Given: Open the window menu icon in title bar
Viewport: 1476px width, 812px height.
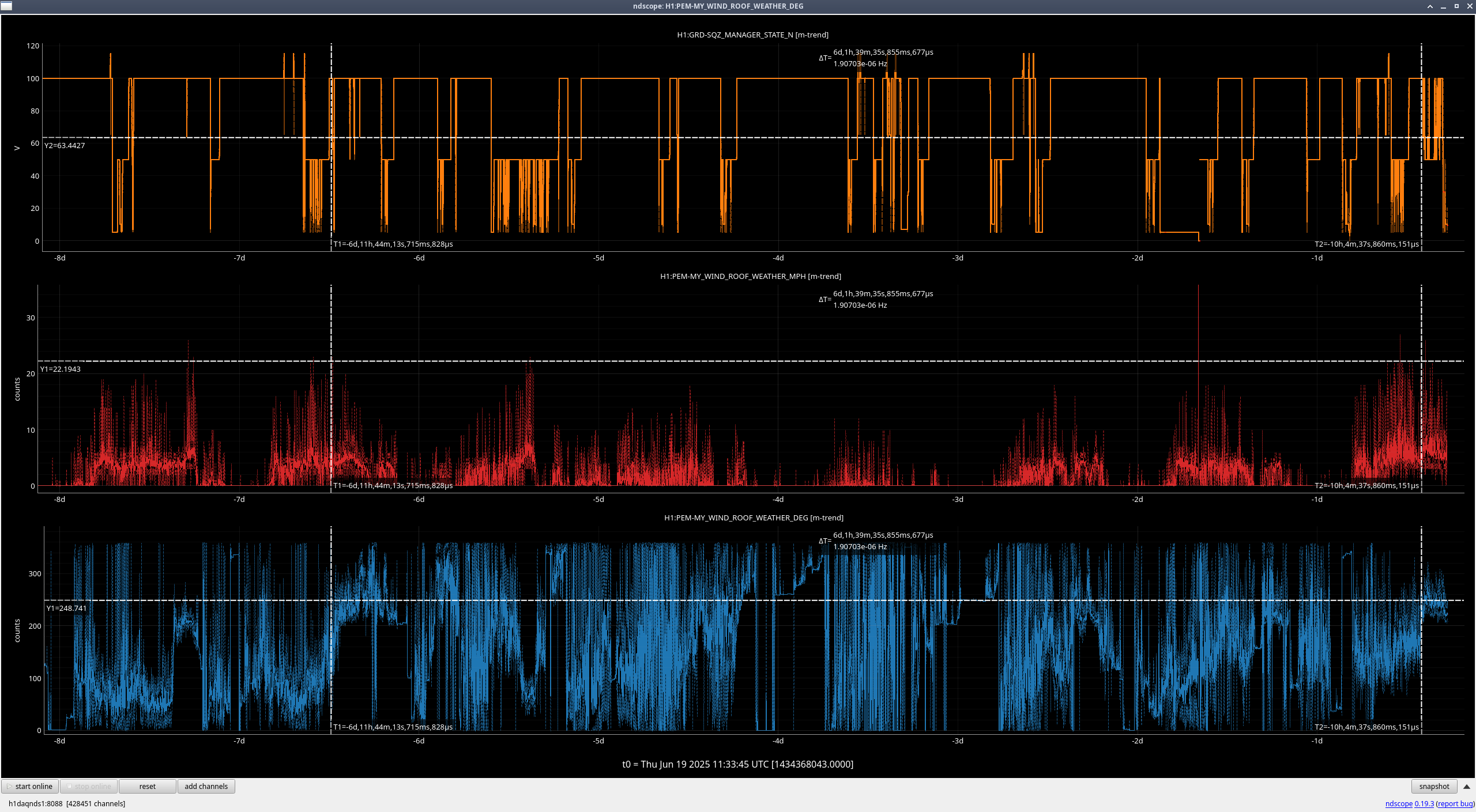Looking at the screenshot, I should [6, 6].
